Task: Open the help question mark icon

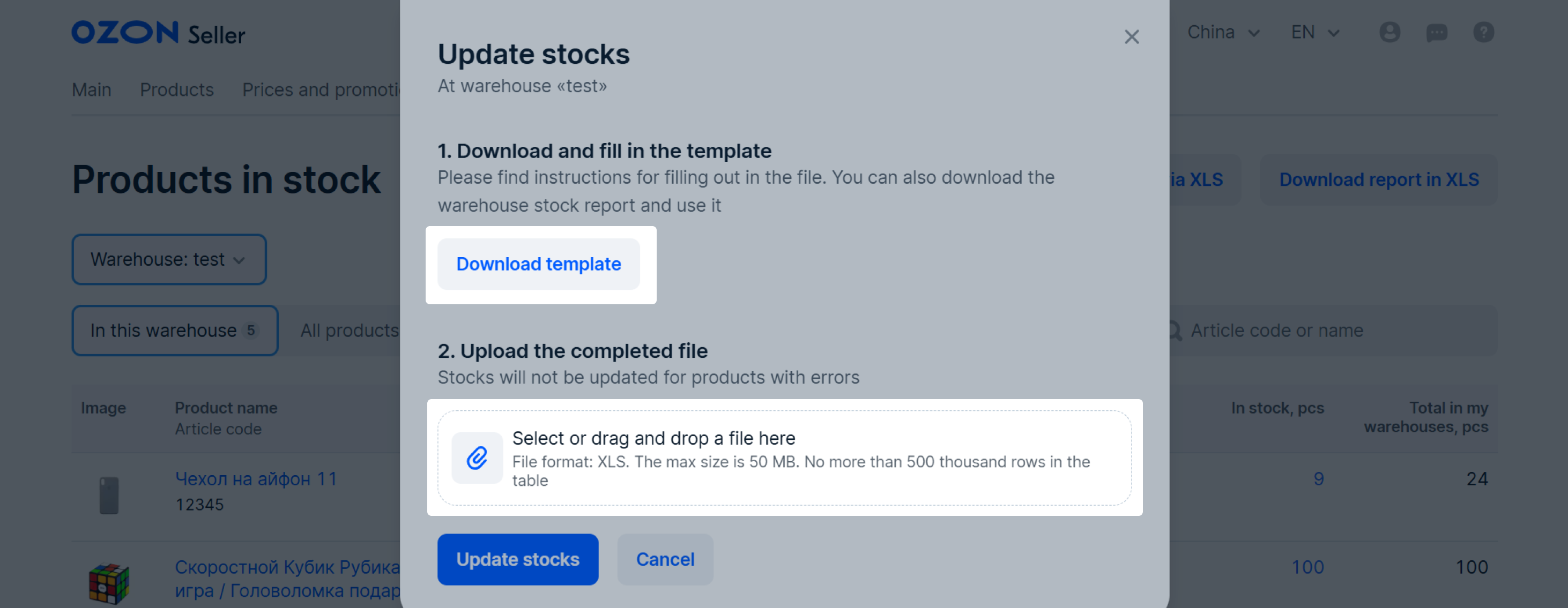Action: click(x=1483, y=32)
